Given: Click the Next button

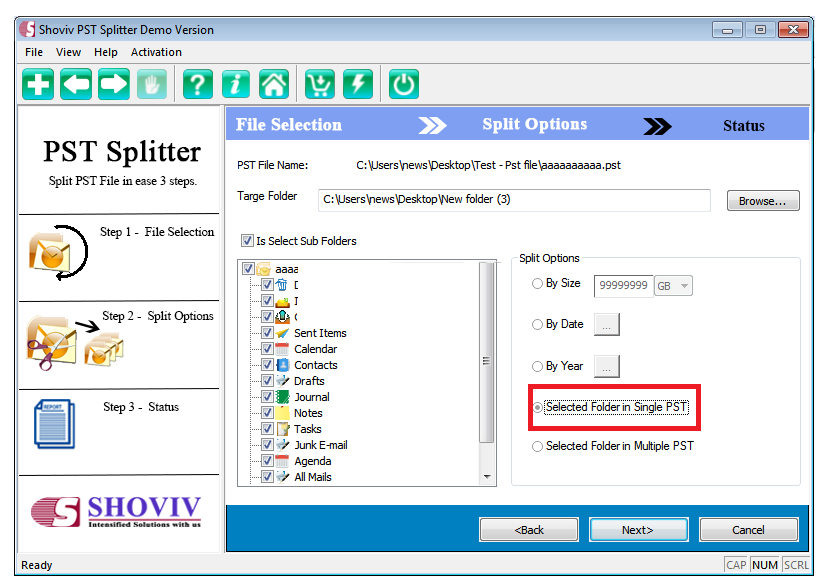Looking at the screenshot, I should click(x=638, y=529).
